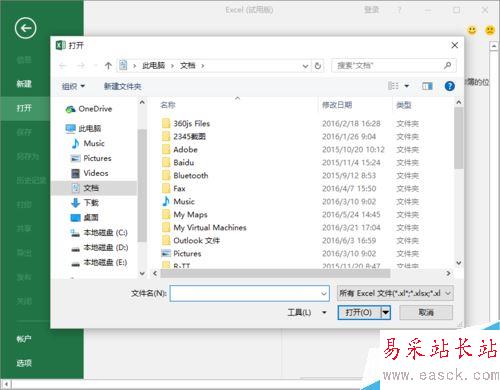500x390 pixels.
Task: Select the Music folder note icon in file list
Action: [x=166, y=201]
